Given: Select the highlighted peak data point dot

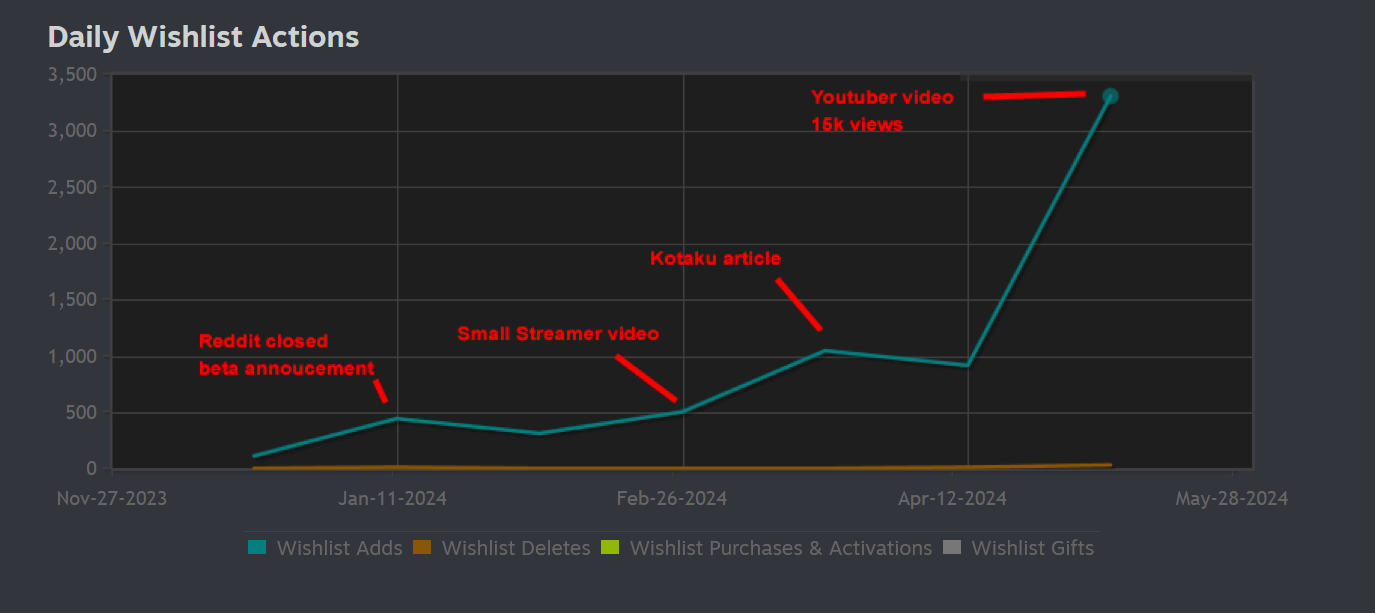Looking at the screenshot, I should [1110, 96].
